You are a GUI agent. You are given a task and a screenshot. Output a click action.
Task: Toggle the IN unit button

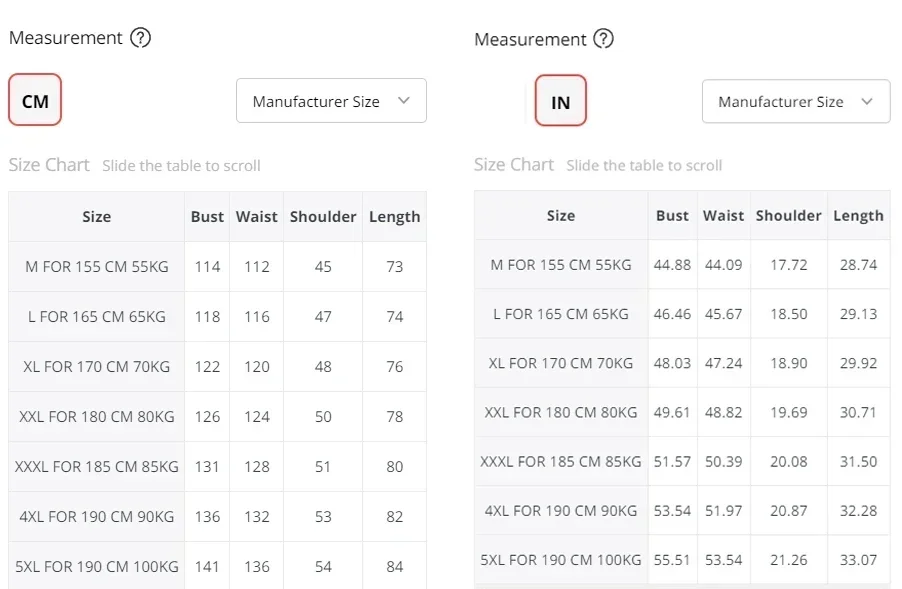click(560, 102)
